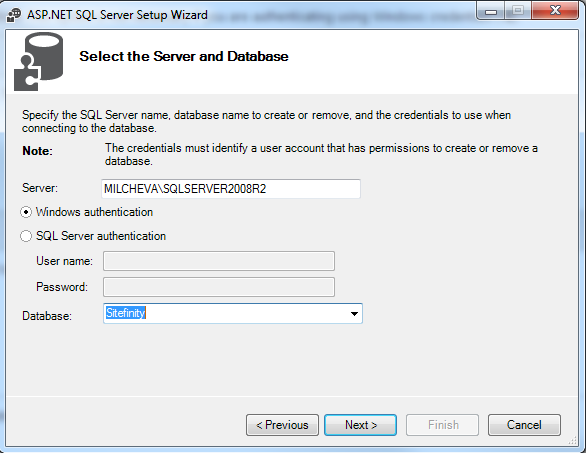Click the resize grip at window corner
The width and height of the screenshot is (586, 453).
tap(573, 441)
